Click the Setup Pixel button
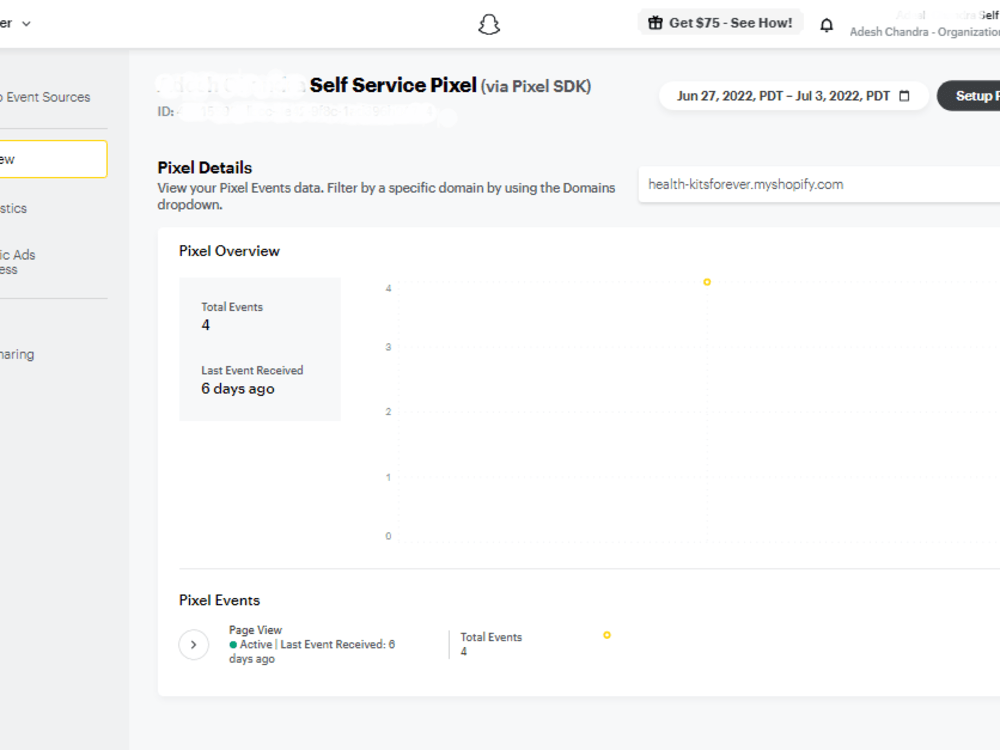This screenshot has width=1000, height=750. pos(968,96)
